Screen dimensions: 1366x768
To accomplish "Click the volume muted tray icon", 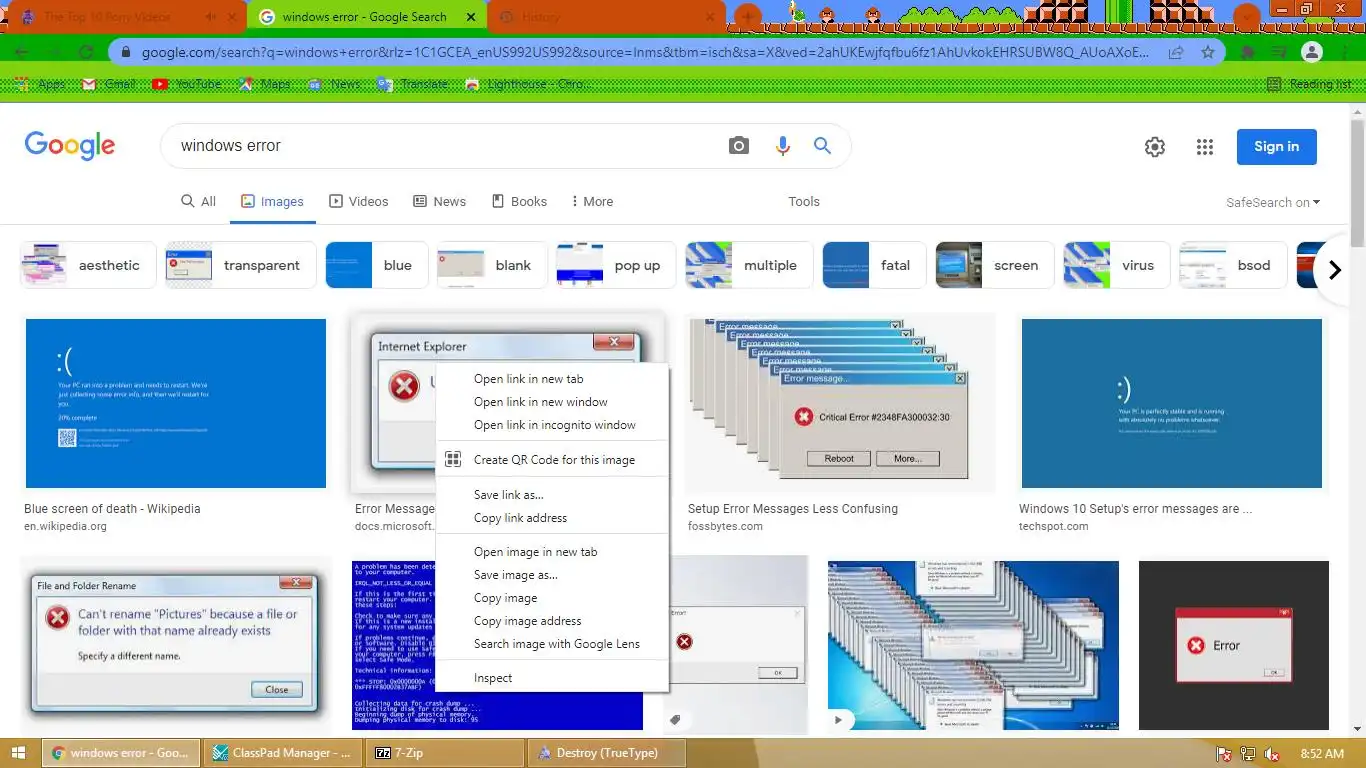I will coord(1272,754).
